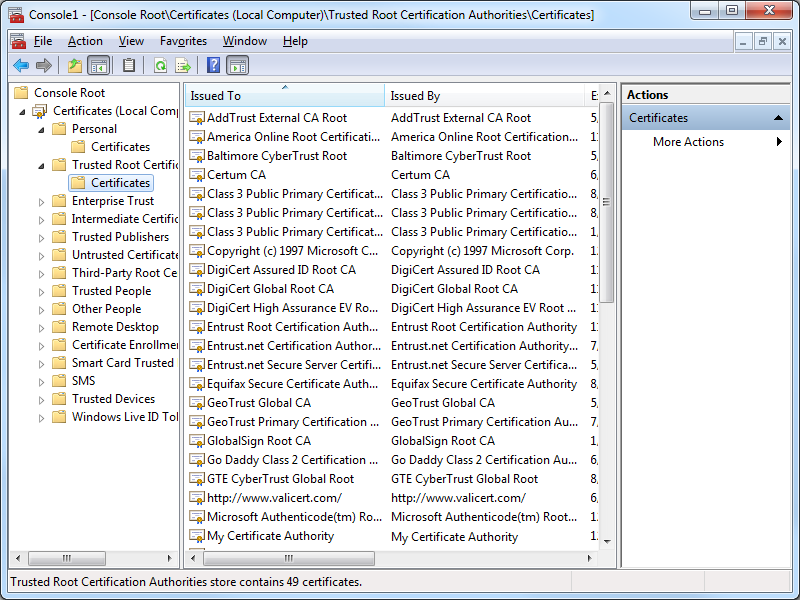800x600 pixels.
Task: Open the Action menu
Action: click(85, 41)
